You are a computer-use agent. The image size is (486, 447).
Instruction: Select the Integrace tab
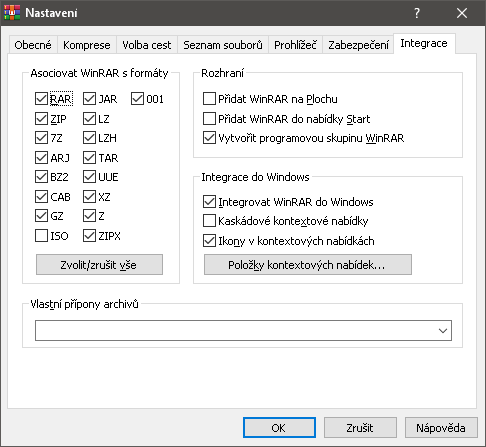[424, 43]
